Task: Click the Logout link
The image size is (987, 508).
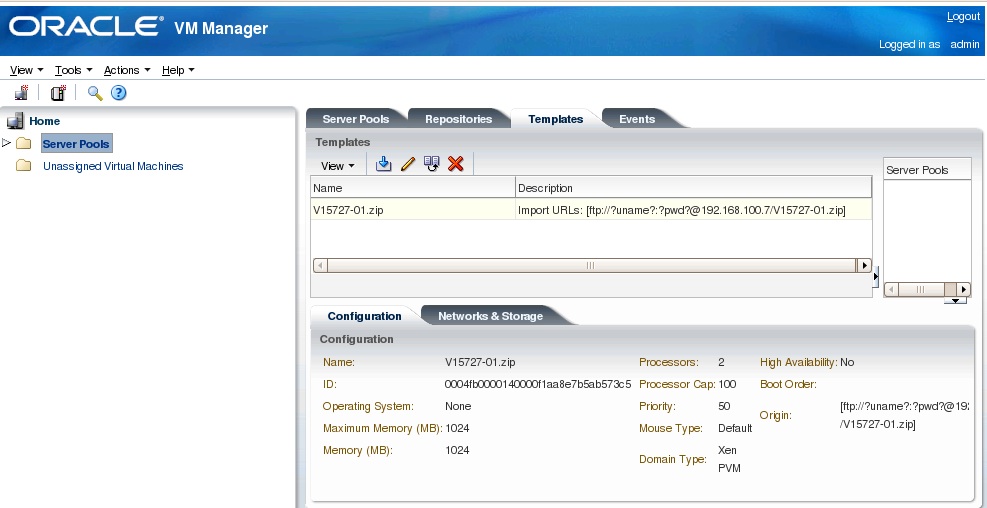Action: (963, 17)
